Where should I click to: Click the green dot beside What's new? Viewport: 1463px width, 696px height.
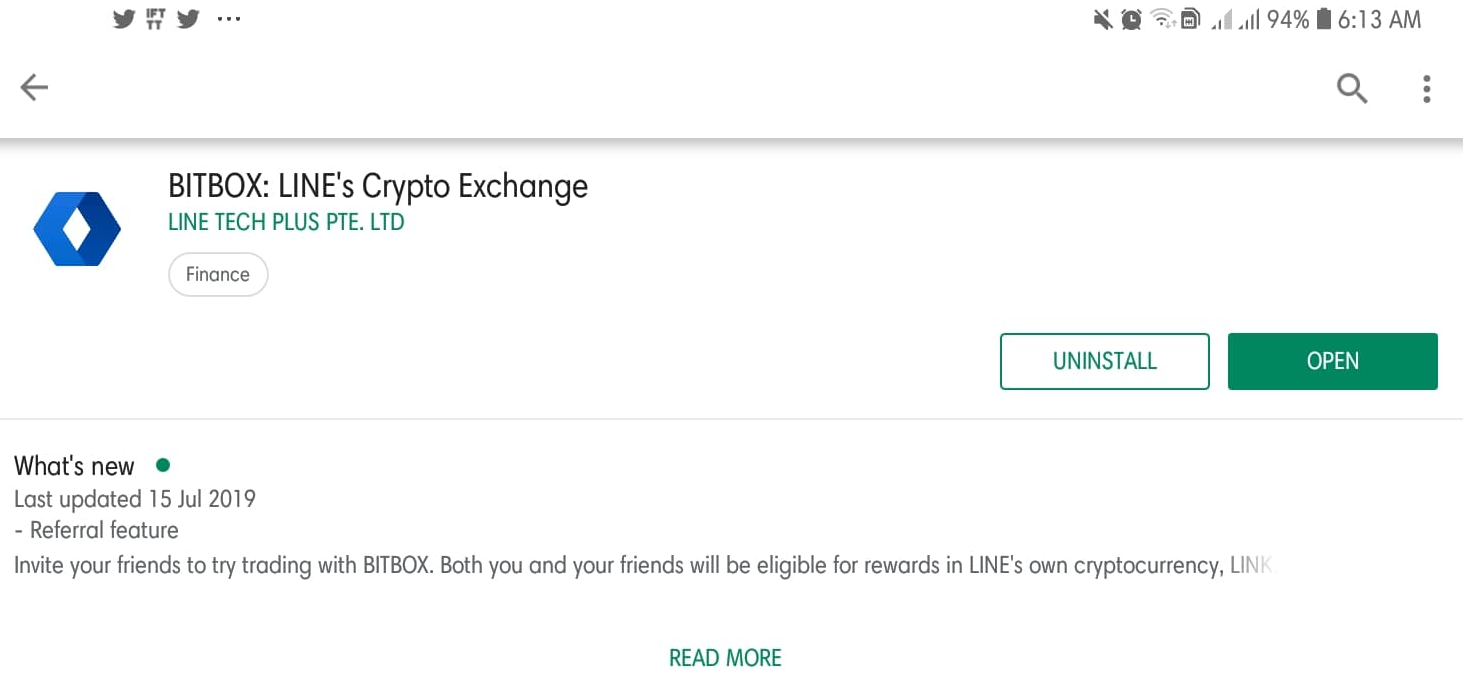(x=163, y=465)
